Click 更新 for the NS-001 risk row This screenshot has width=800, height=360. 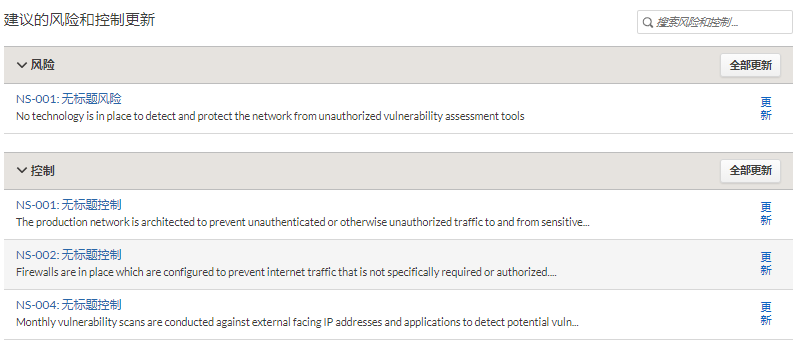(766, 109)
